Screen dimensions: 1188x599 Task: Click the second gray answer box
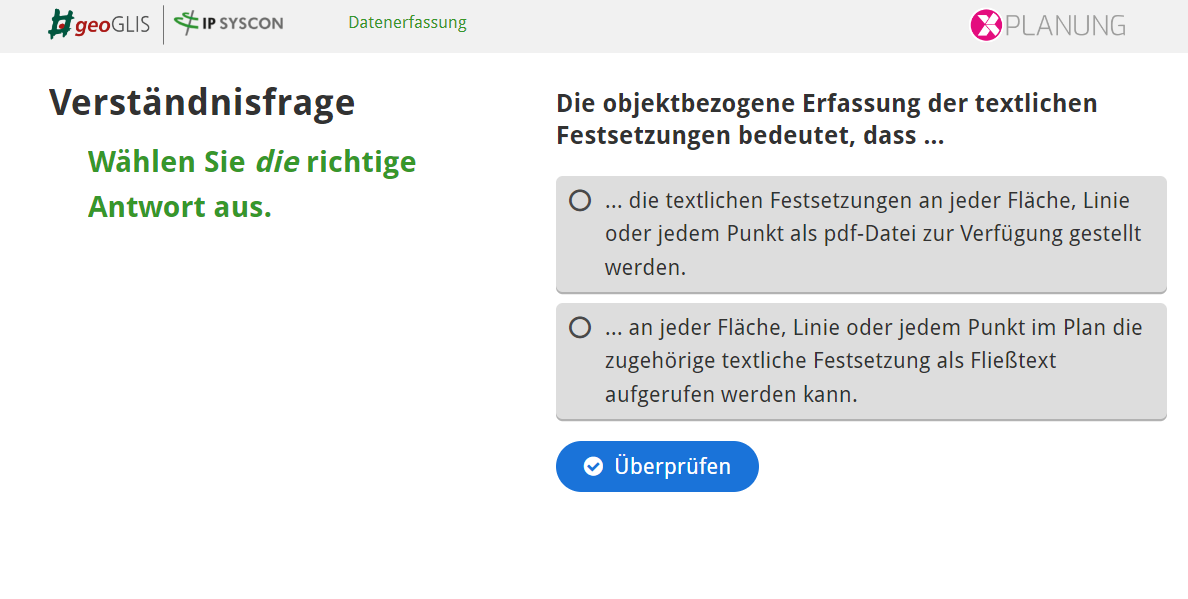coord(860,360)
